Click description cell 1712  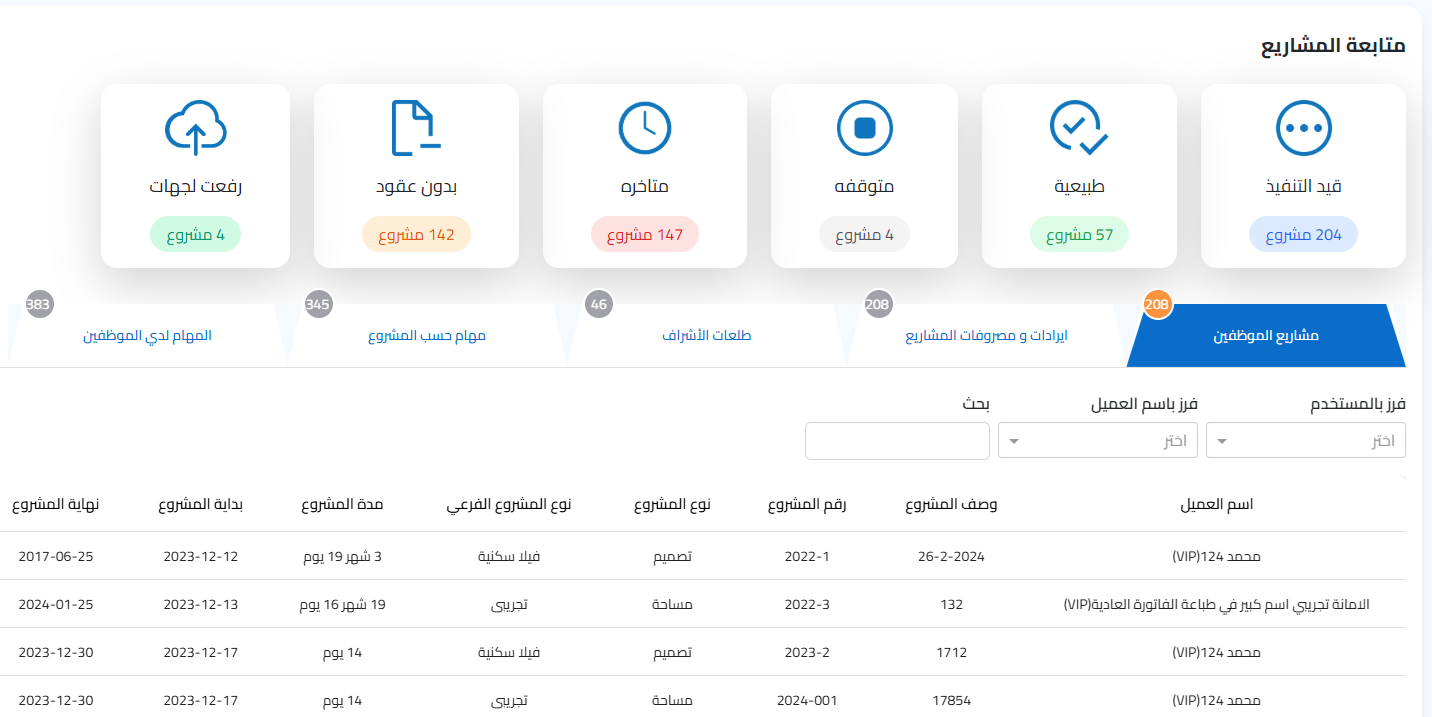[952, 652]
